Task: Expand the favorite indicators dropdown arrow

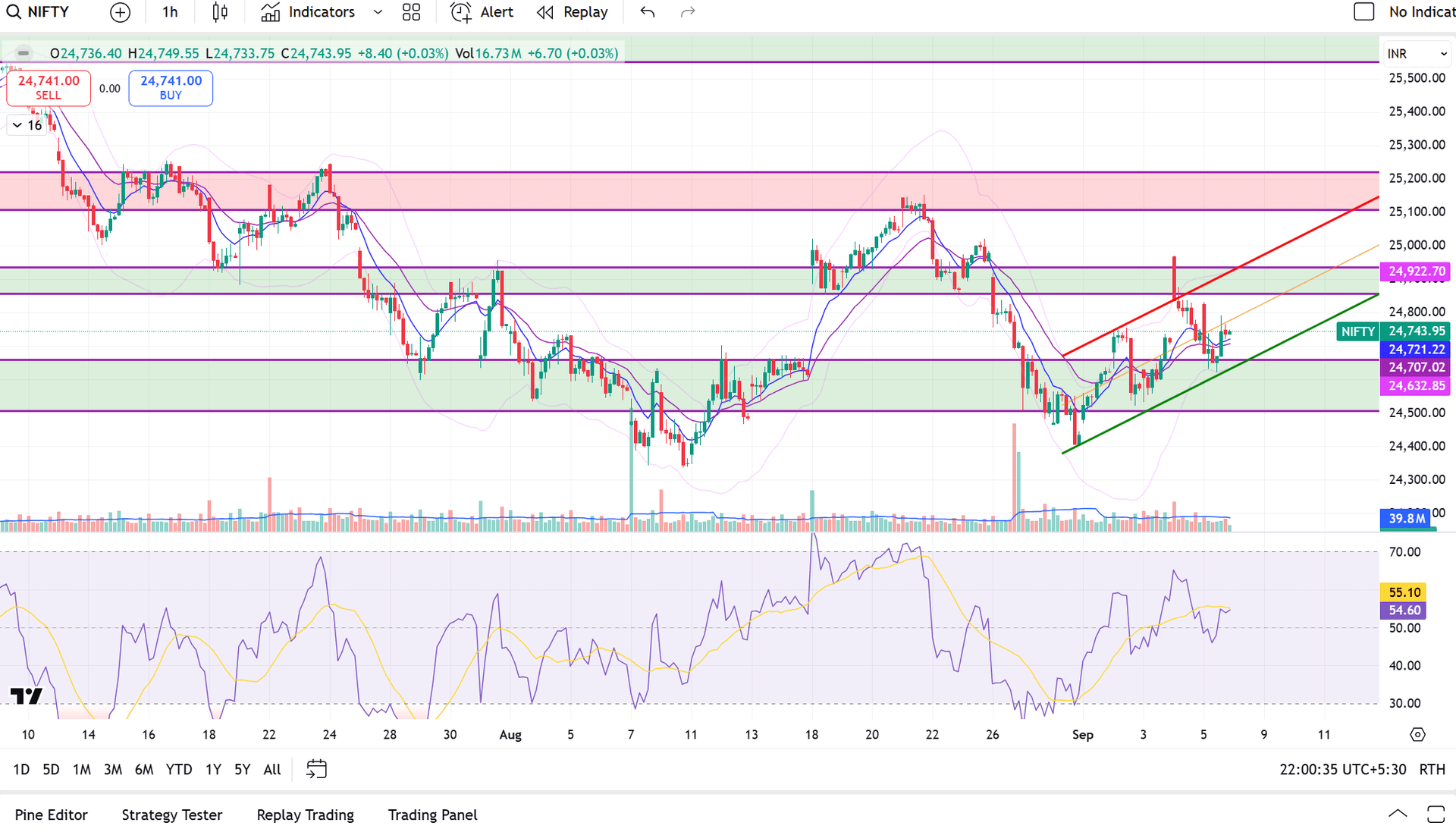Action: tap(378, 12)
